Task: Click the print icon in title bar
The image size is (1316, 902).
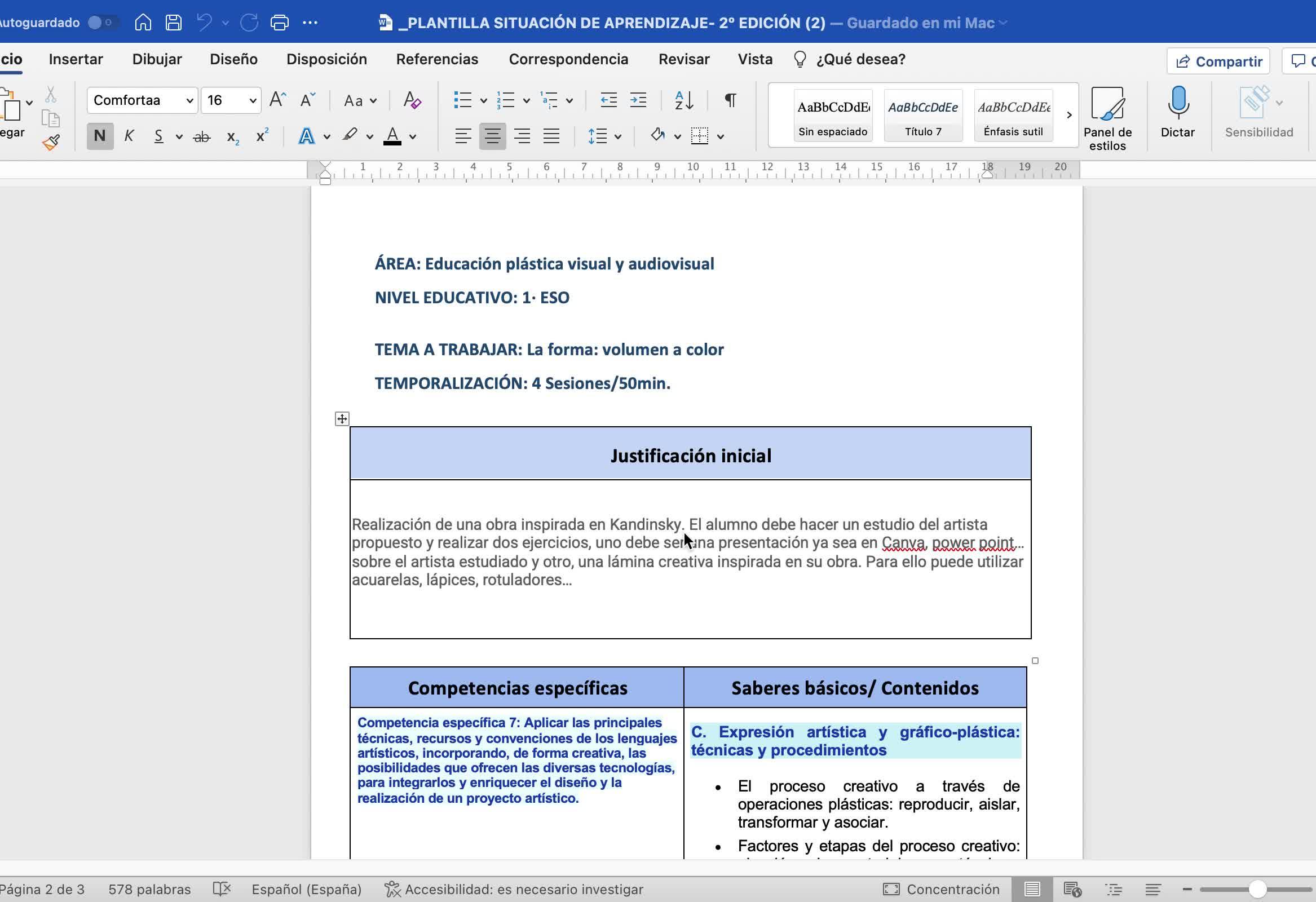Action: click(x=279, y=23)
